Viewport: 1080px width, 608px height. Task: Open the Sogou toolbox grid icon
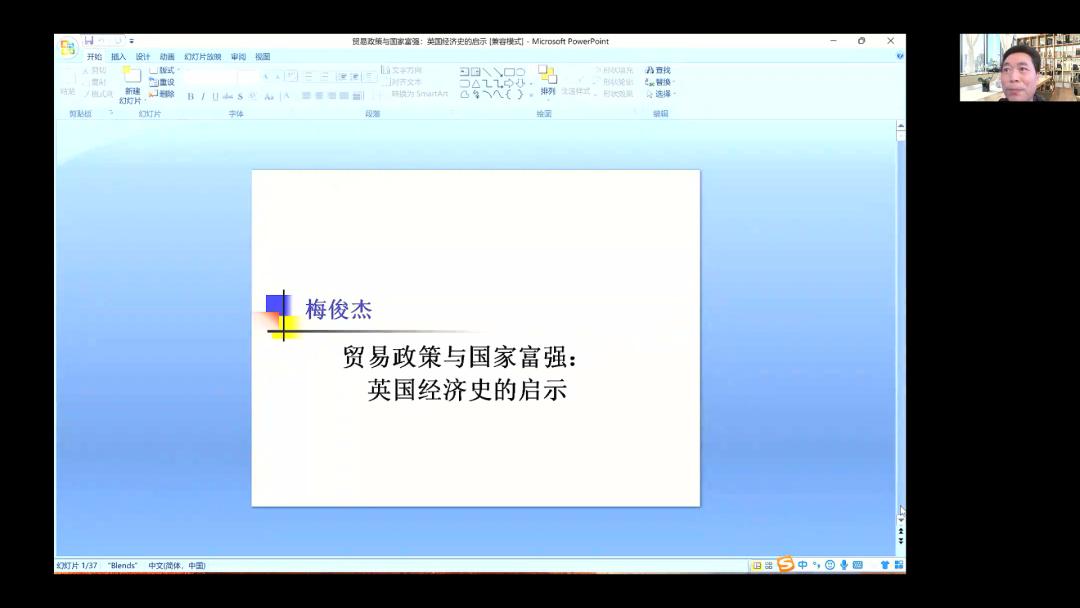pyautogui.click(x=899, y=565)
